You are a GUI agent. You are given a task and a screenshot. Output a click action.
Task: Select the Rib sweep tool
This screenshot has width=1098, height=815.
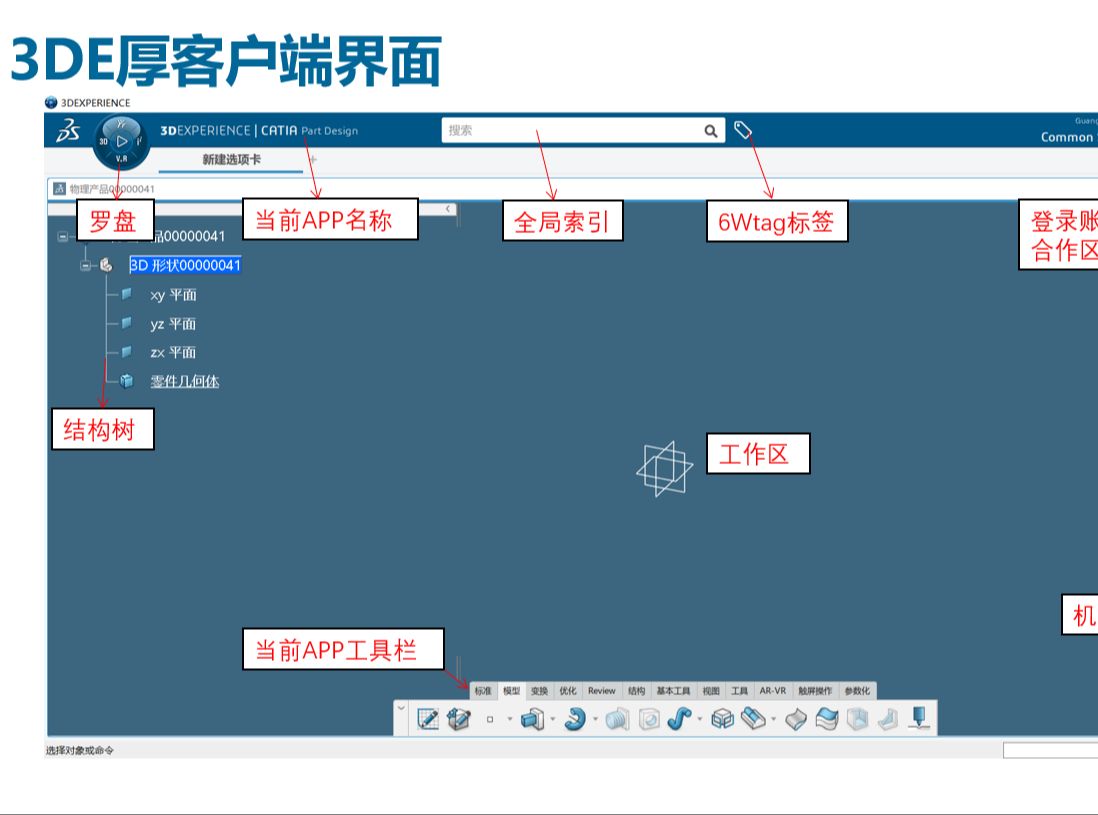(679, 719)
